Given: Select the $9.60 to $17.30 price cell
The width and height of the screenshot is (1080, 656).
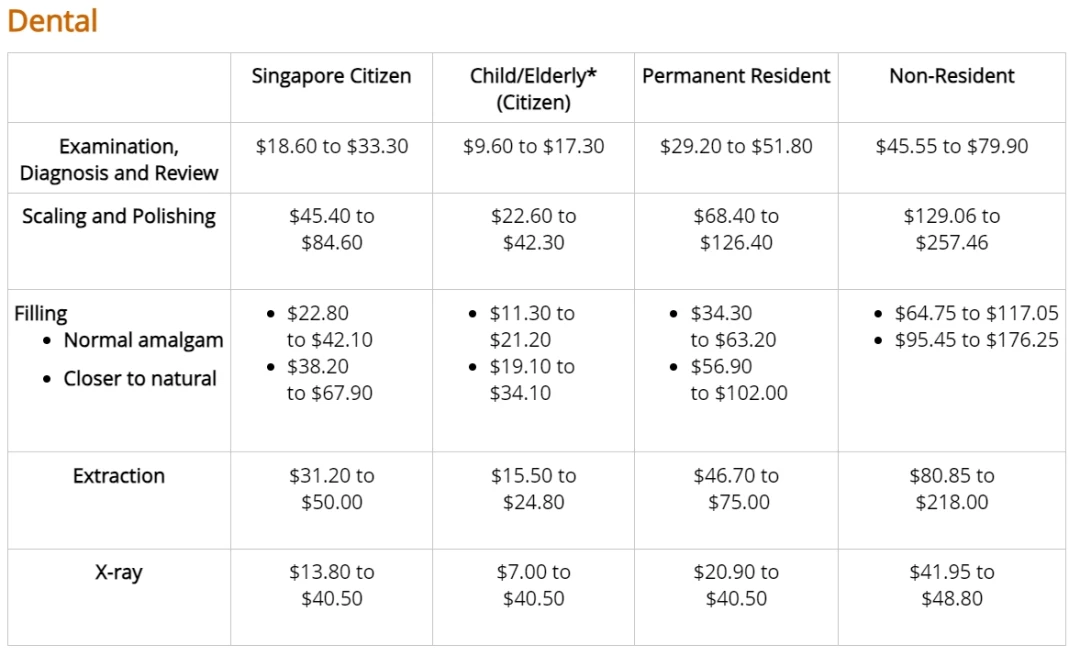Looking at the screenshot, I should 533,146.
